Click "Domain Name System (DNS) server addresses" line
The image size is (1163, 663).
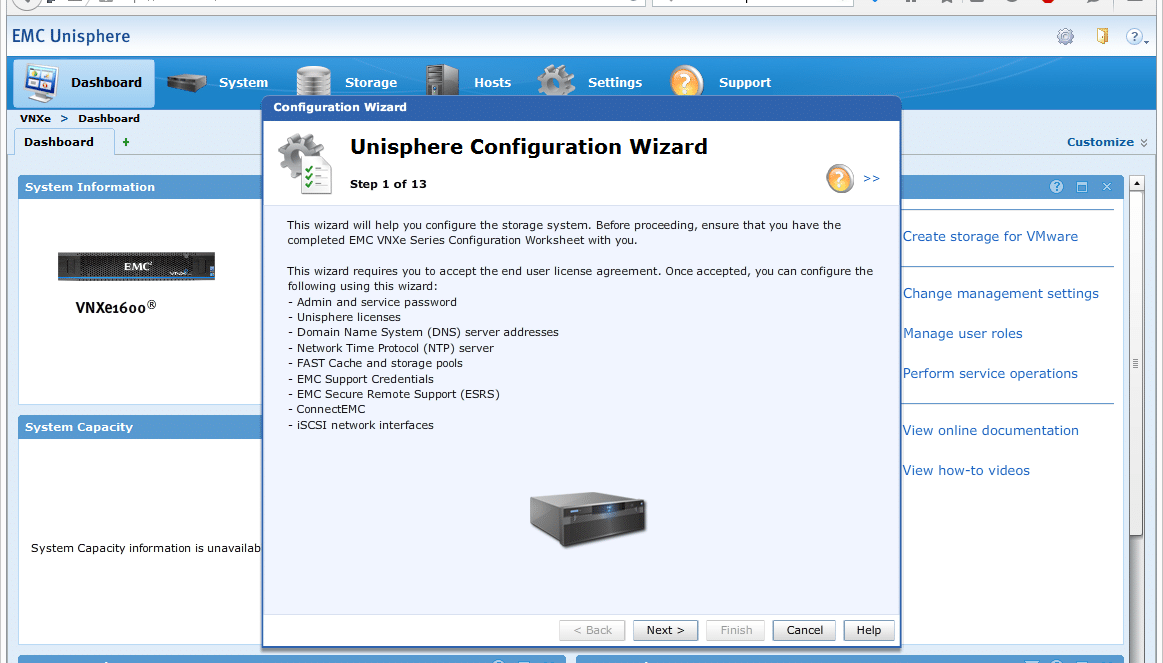click(x=424, y=332)
